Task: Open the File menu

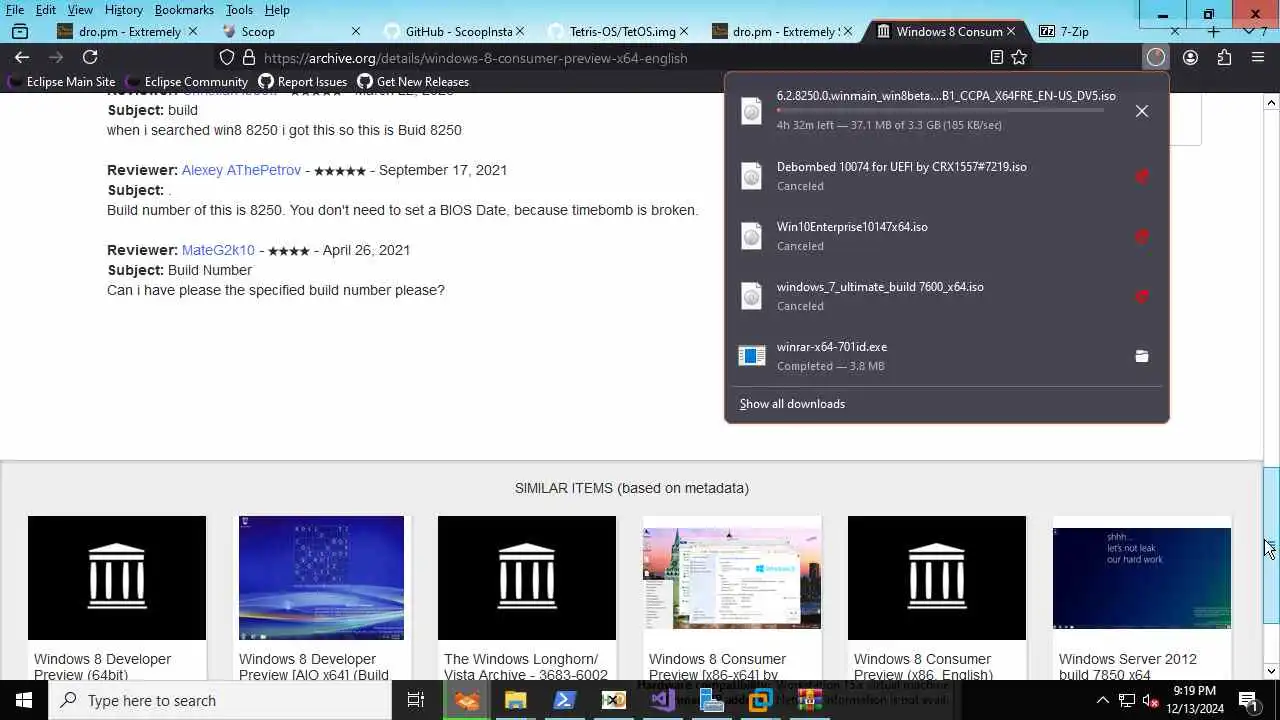Action: [x=15, y=9]
